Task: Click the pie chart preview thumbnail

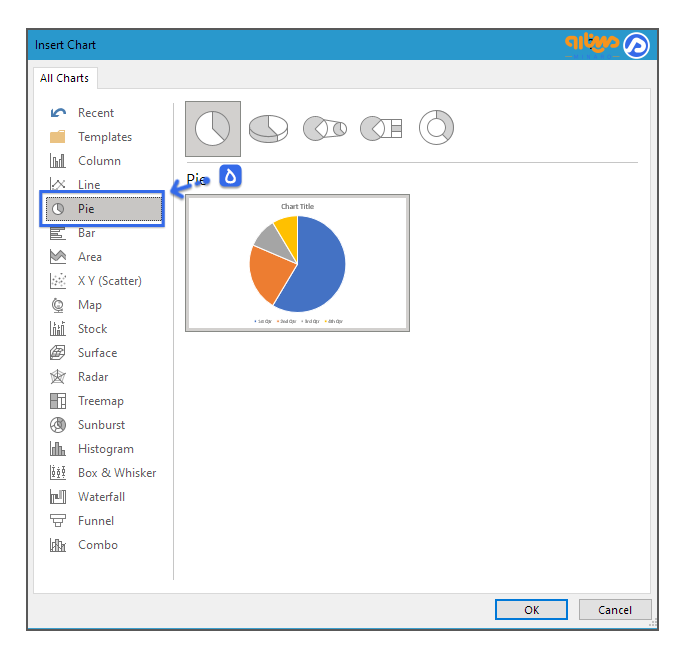Action: [298, 263]
